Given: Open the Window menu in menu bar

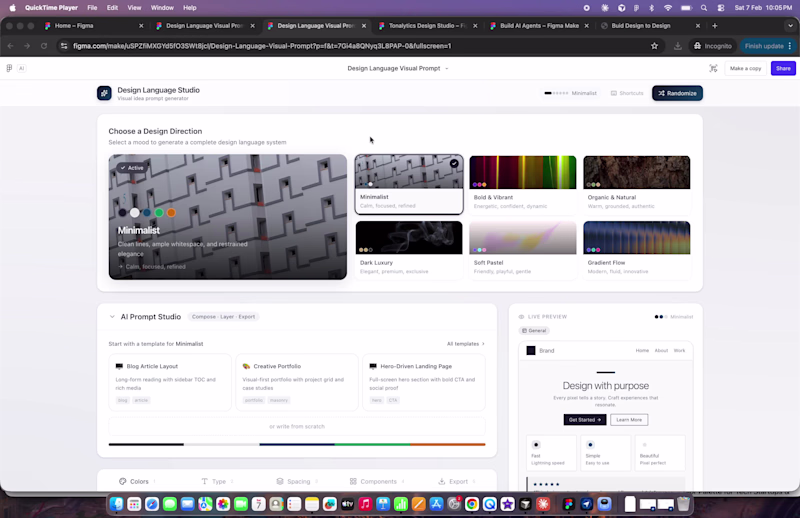Looking at the screenshot, I should click(162, 8).
